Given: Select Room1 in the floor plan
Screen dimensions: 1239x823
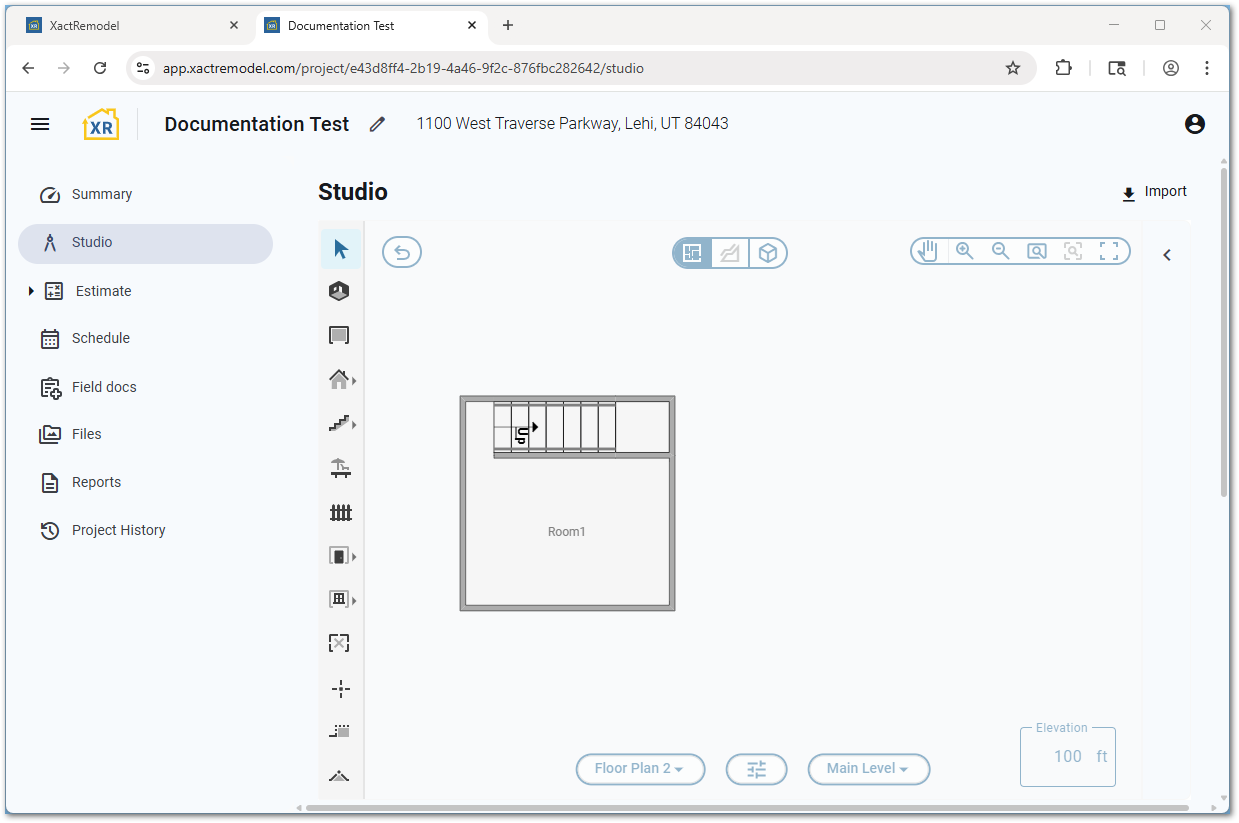Looking at the screenshot, I should [x=567, y=532].
